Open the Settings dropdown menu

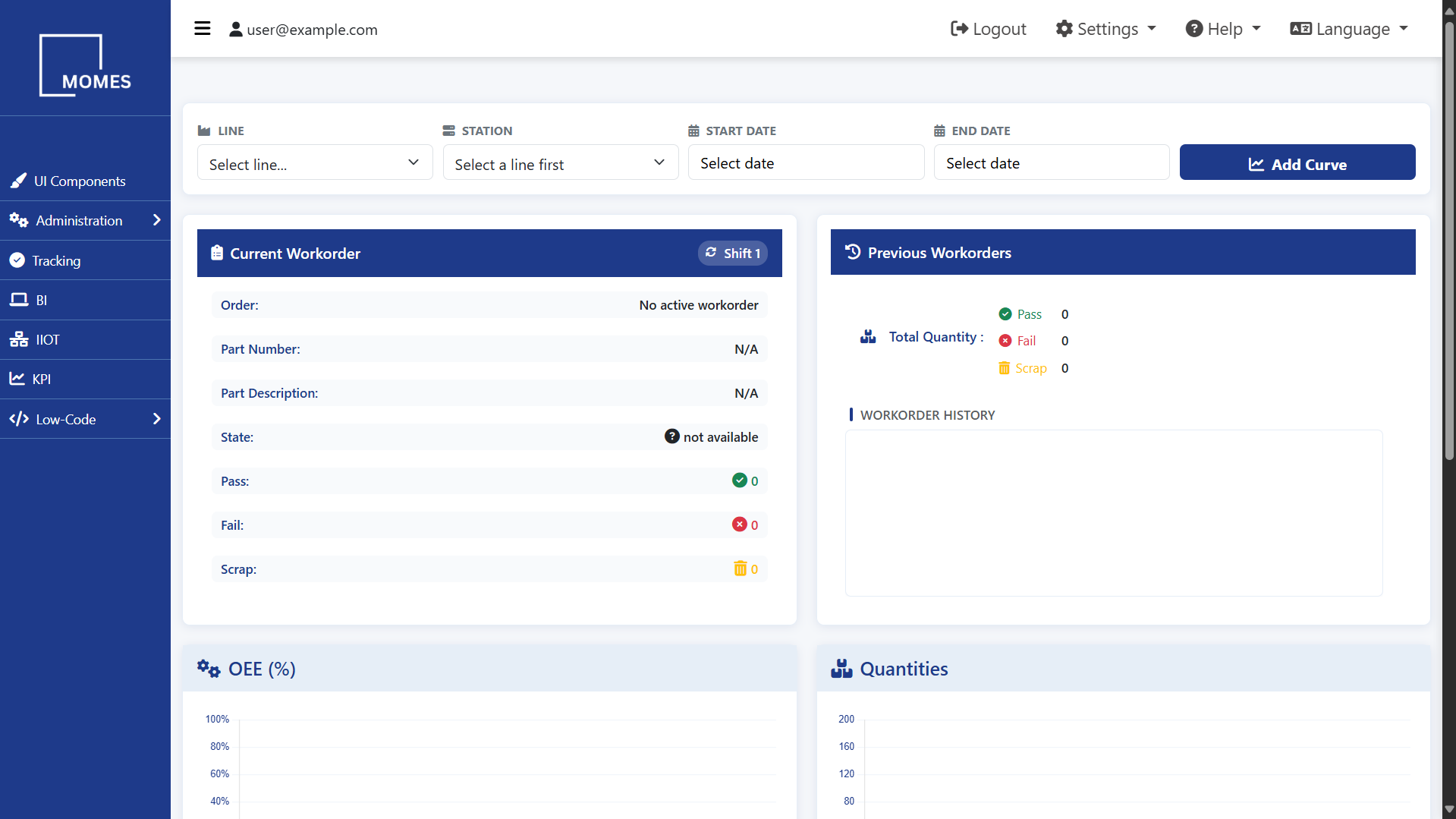[x=1106, y=29]
